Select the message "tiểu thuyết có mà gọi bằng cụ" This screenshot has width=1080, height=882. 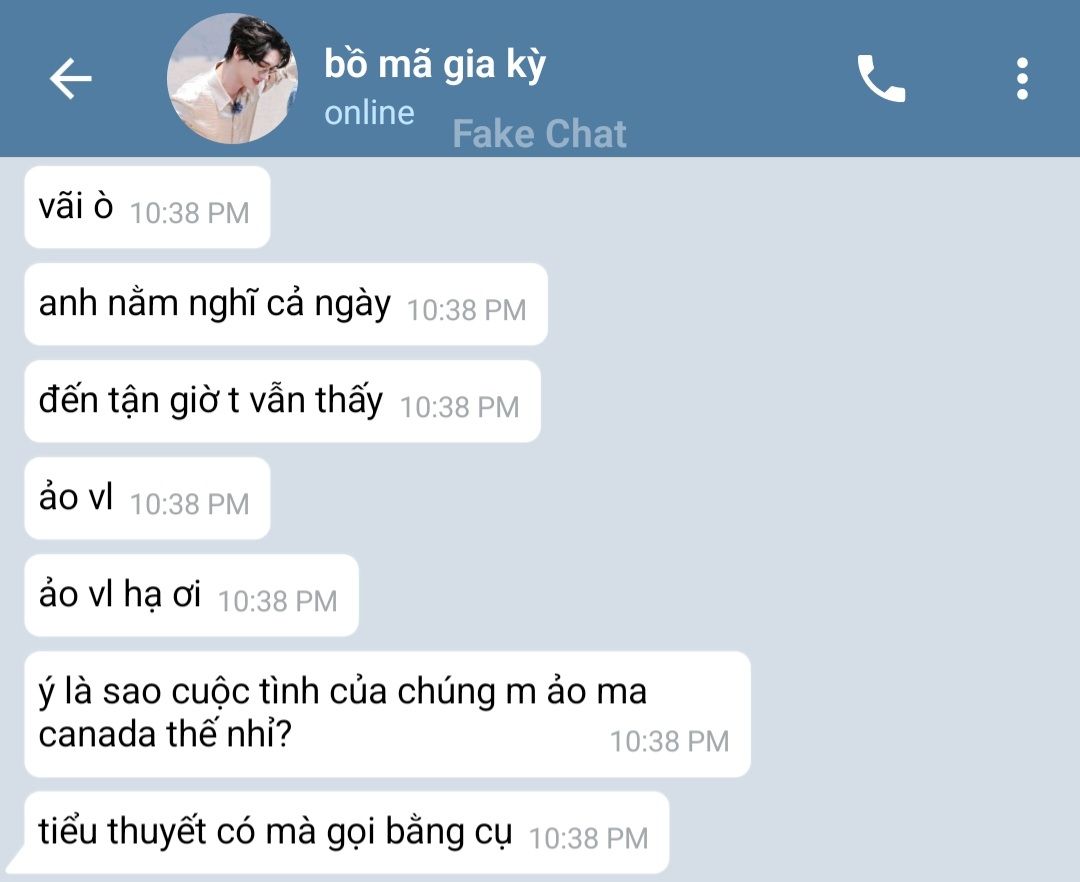pos(346,832)
